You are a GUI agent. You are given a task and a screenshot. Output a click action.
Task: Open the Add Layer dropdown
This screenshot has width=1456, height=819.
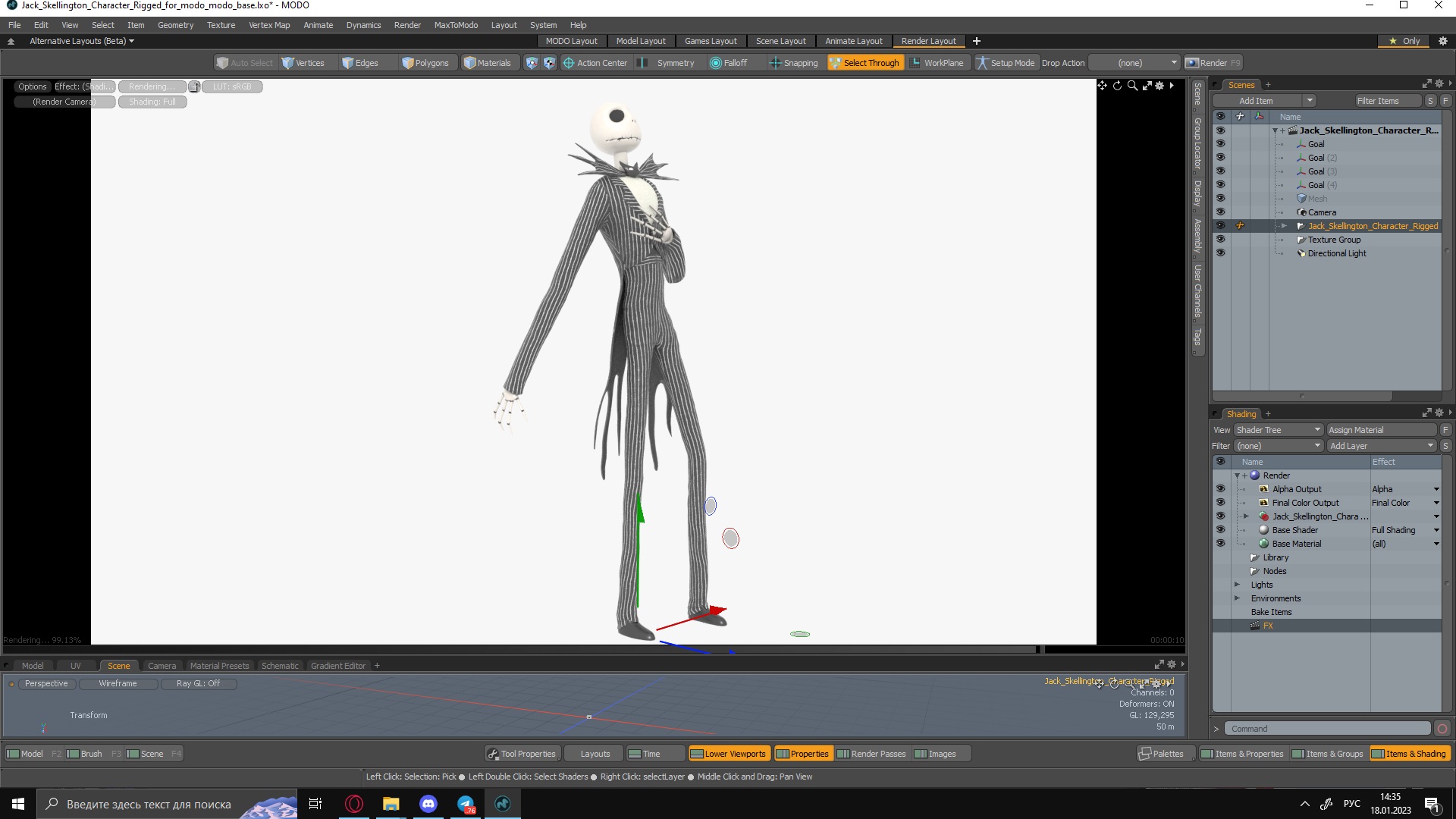[1382, 446]
